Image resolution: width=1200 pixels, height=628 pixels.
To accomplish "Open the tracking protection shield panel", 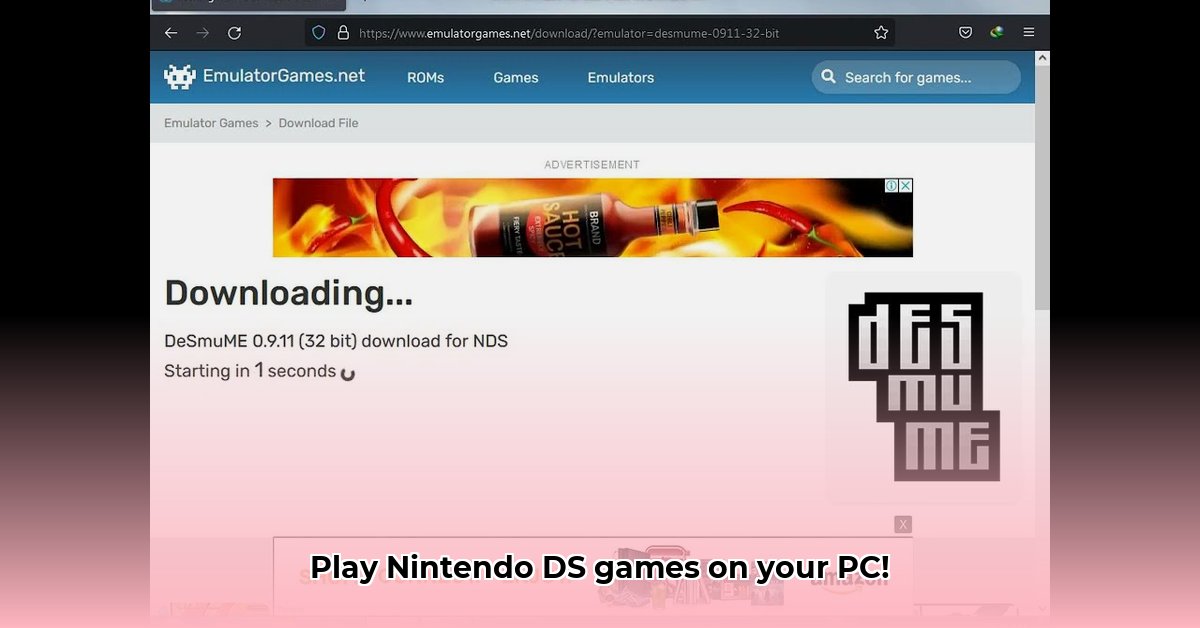I will (x=319, y=32).
